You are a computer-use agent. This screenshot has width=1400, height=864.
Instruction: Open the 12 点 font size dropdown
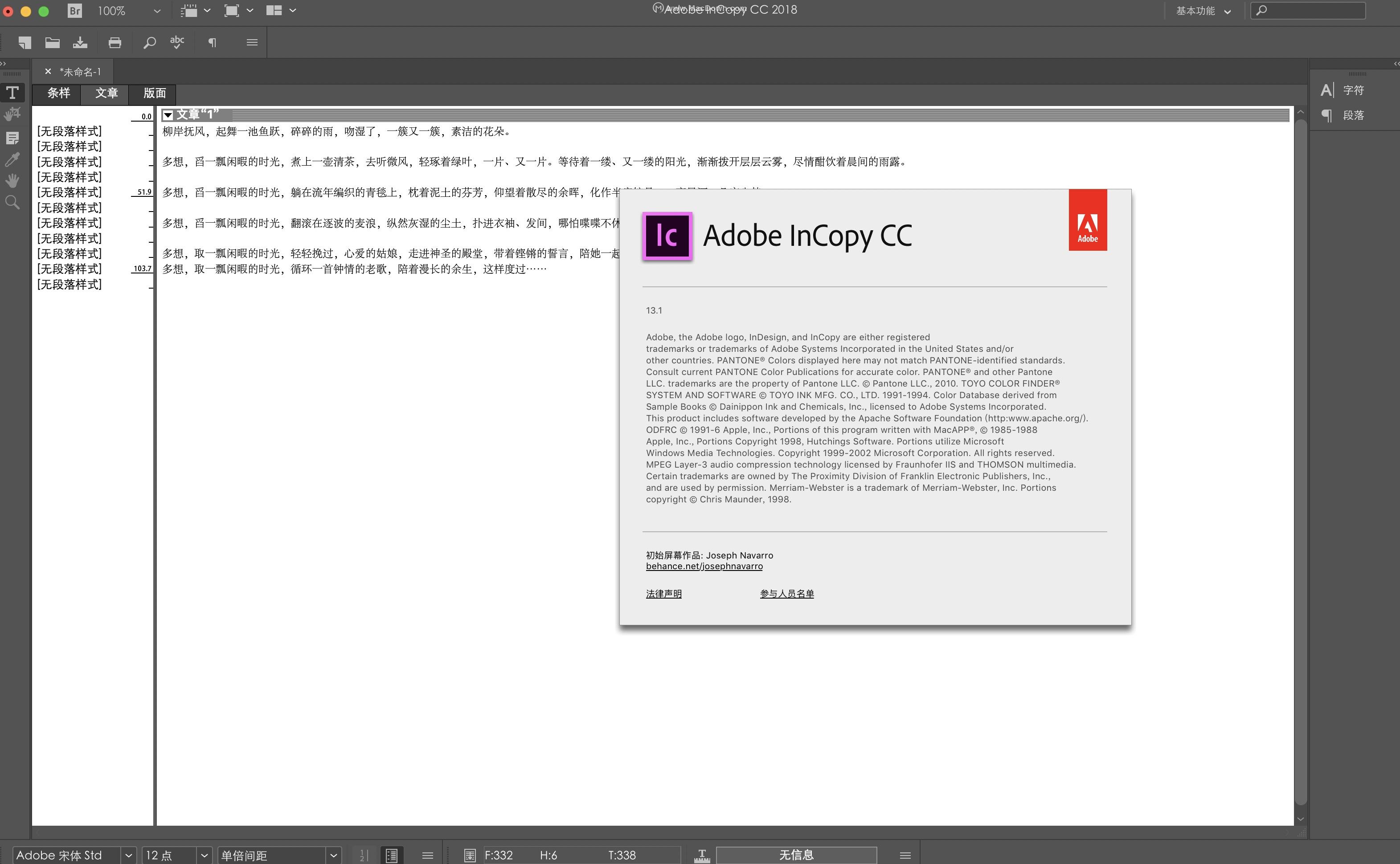(204, 856)
